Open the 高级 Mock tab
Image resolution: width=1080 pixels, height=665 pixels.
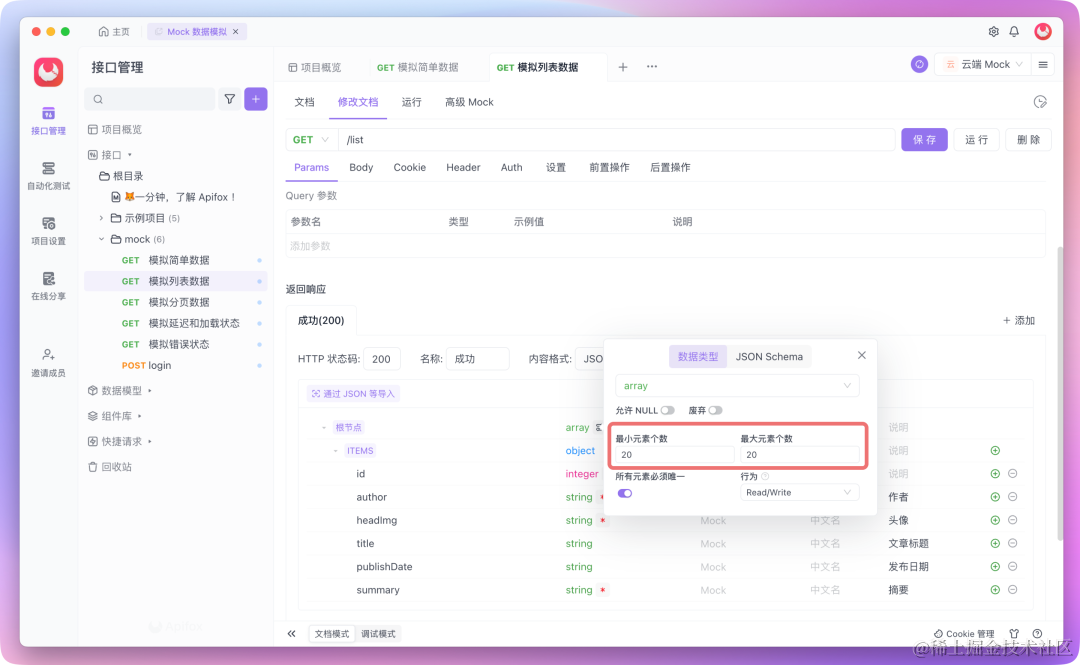click(x=469, y=102)
